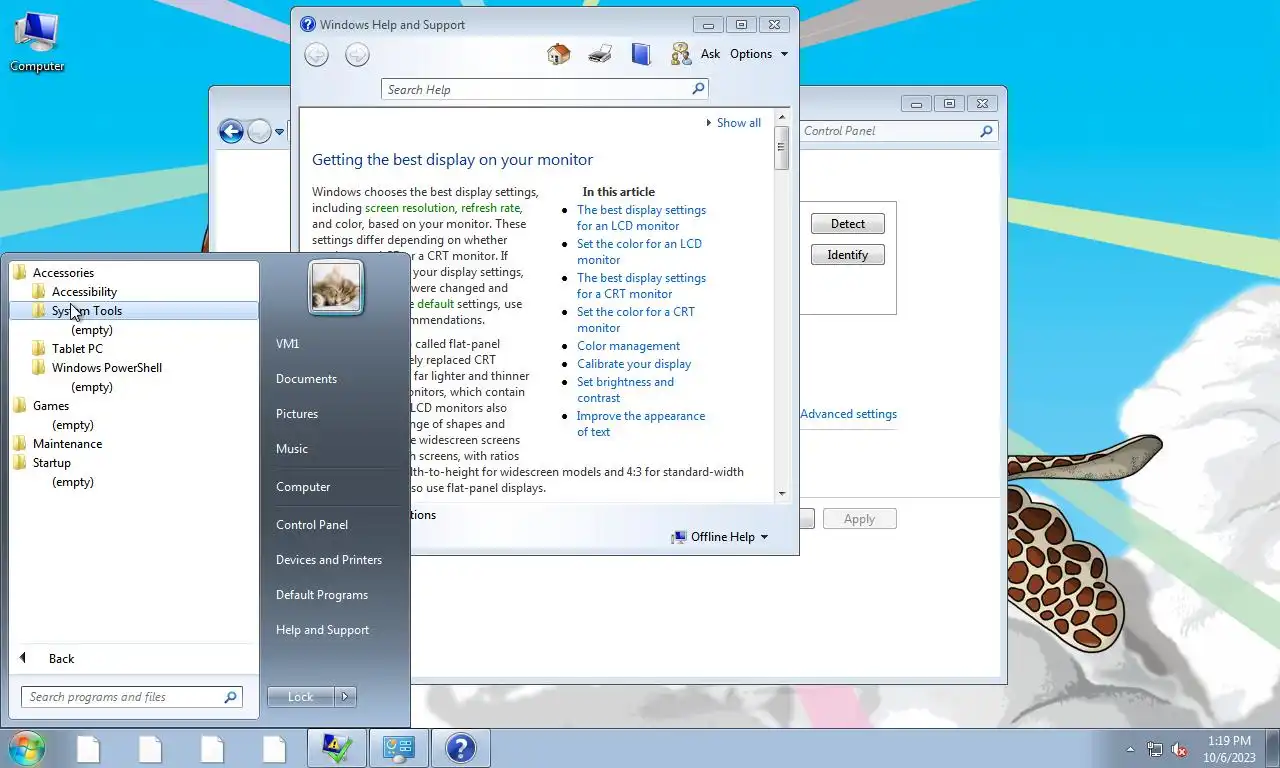Screen dimensions: 1280x768
Task: Click the Ask support person icon
Action: tap(681, 54)
